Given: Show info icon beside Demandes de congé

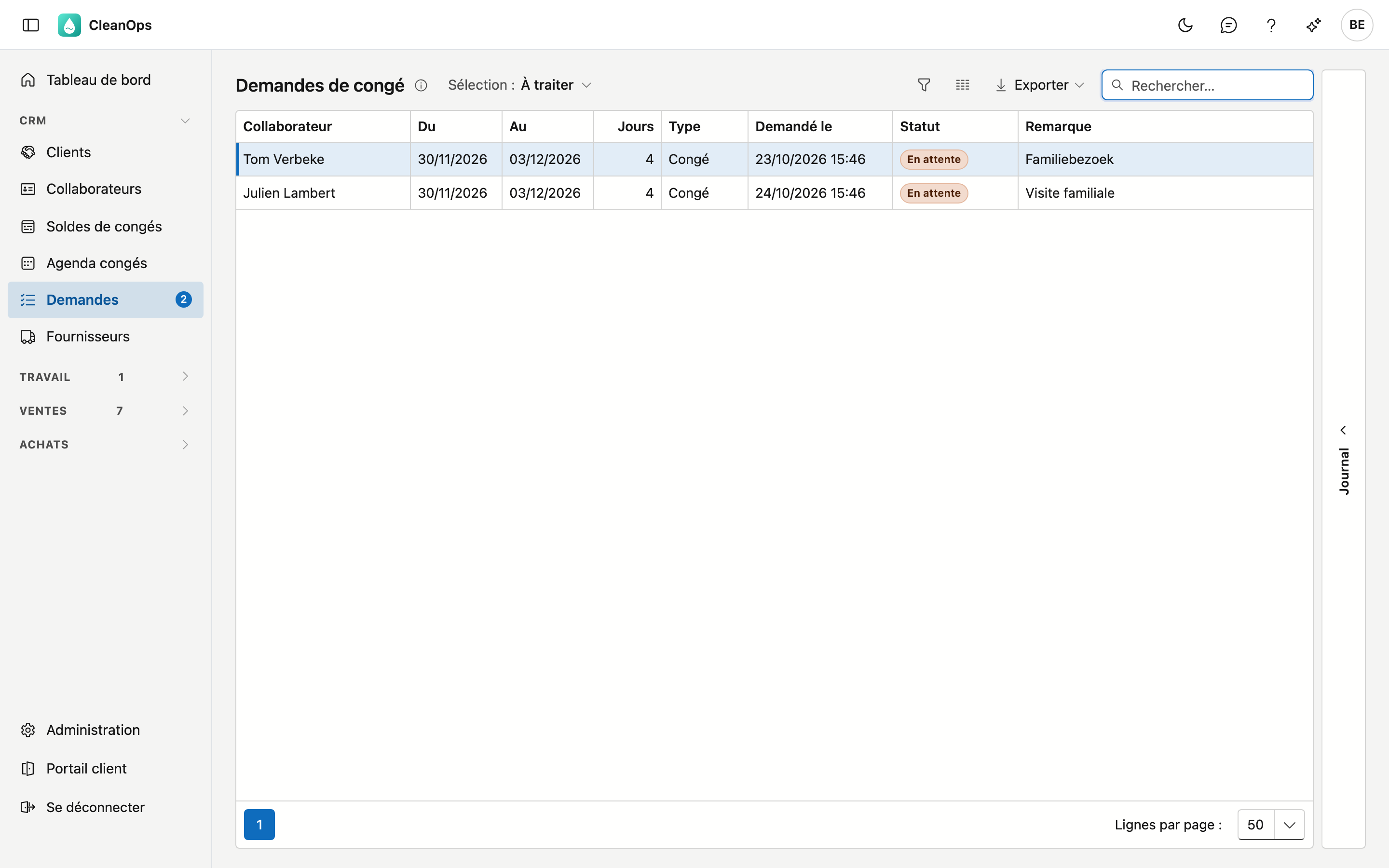Looking at the screenshot, I should (x=421, y=85).
